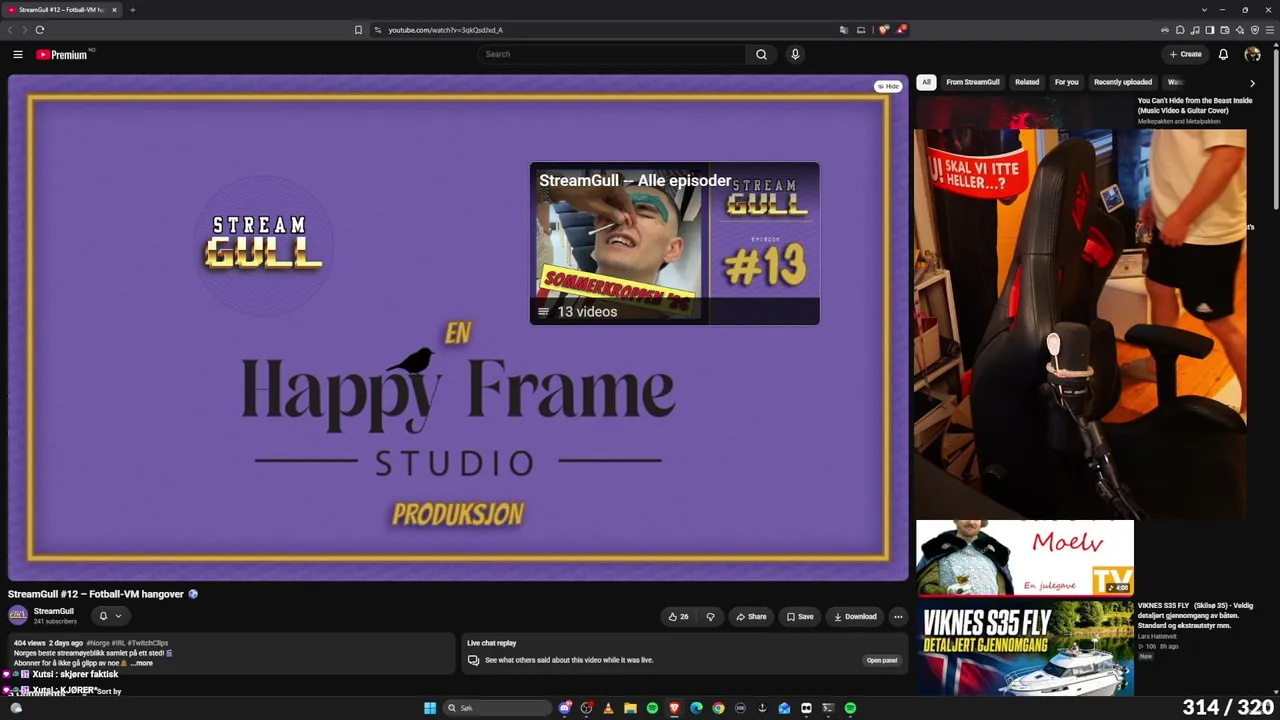This screenshot has width=1280, height=720.
Task: Like the video with 26 likes
Action: [678, 617]
